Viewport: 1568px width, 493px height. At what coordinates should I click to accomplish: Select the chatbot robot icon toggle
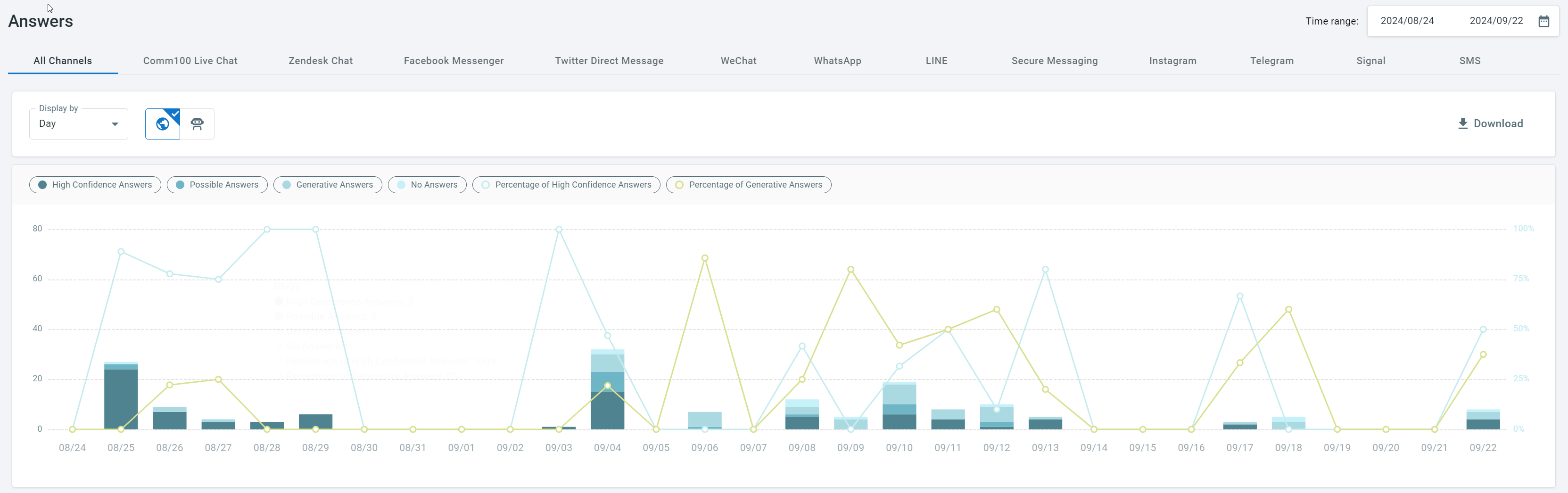tap(197, 123)
